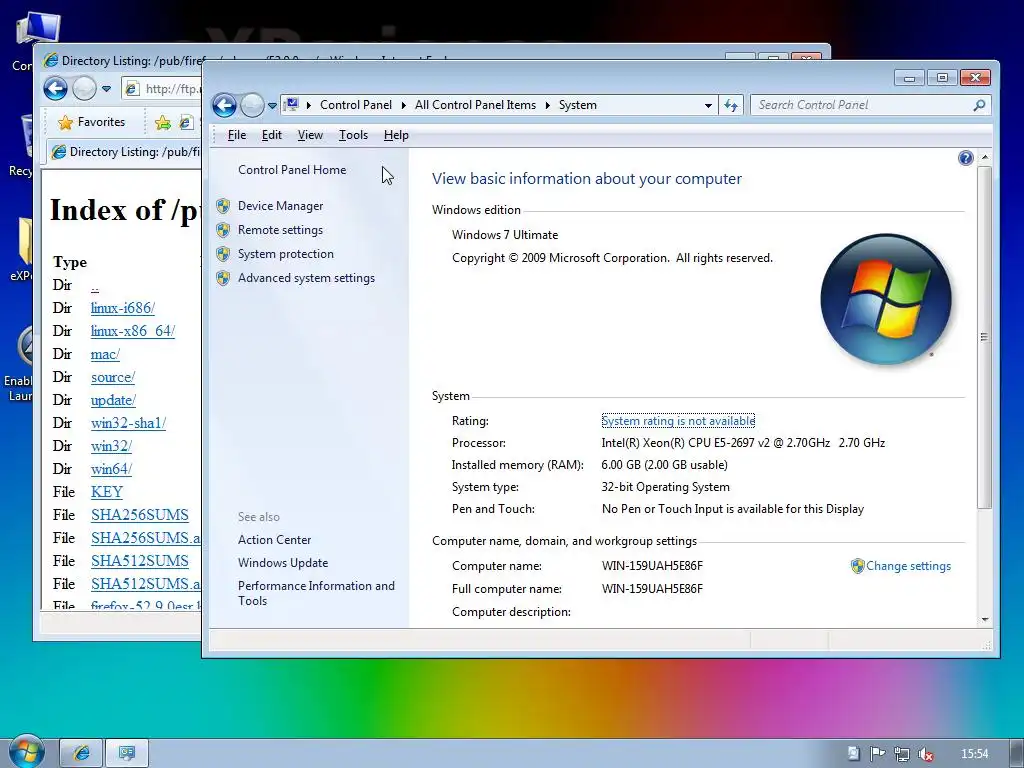Click forward arrow in the Internet Explorer window
This screenshot has height=768, width=1024.
pyautogui.click(x=84, y=88)
